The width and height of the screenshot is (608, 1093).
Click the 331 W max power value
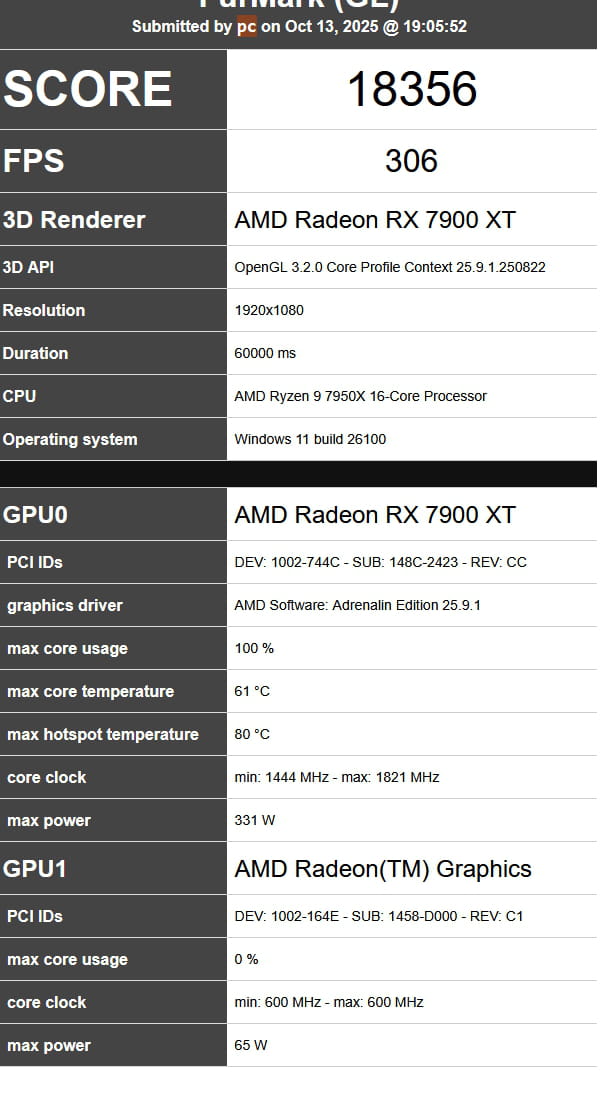pos(254,820)
